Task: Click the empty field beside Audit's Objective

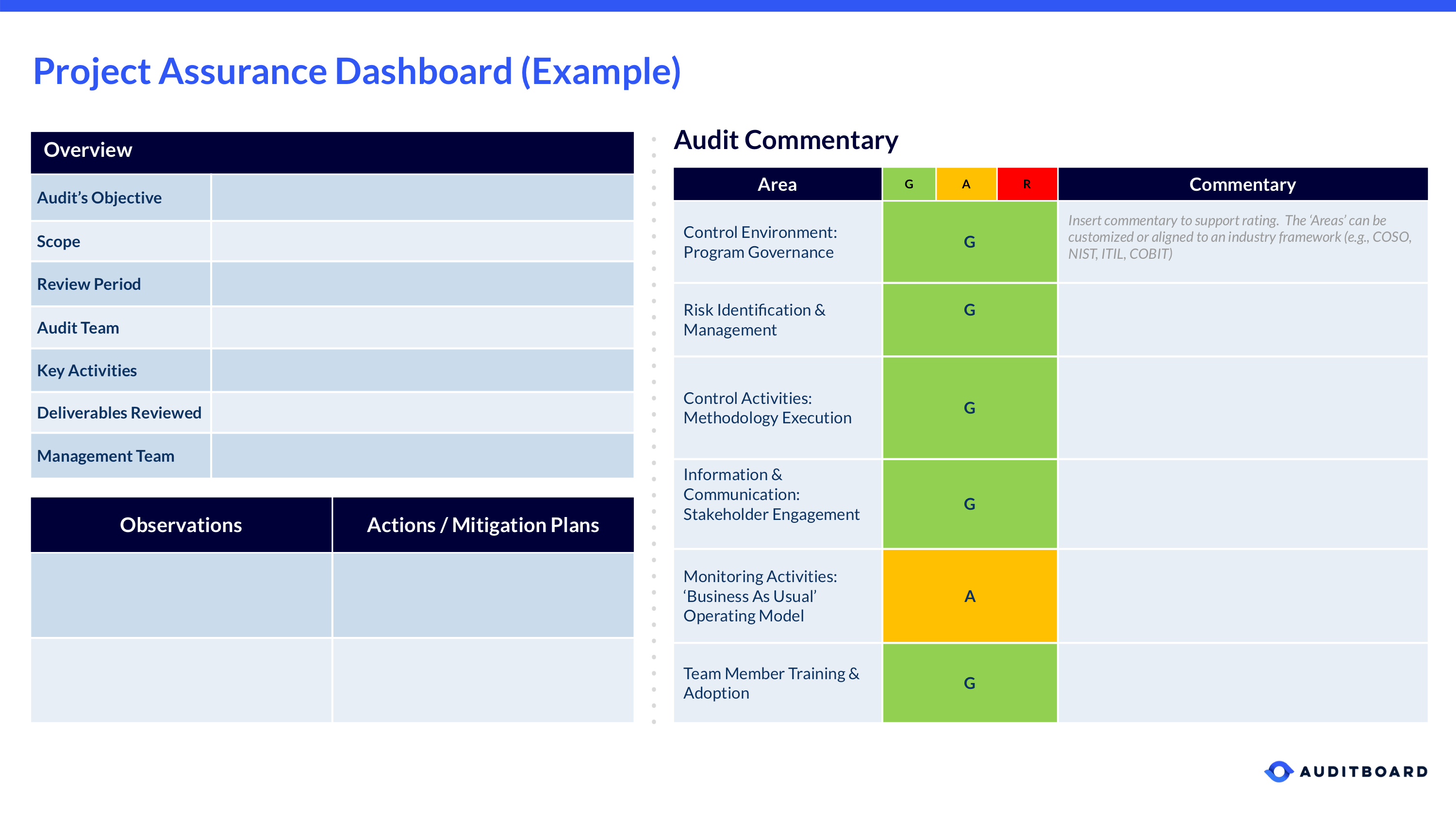Action: tap(423, 197)
